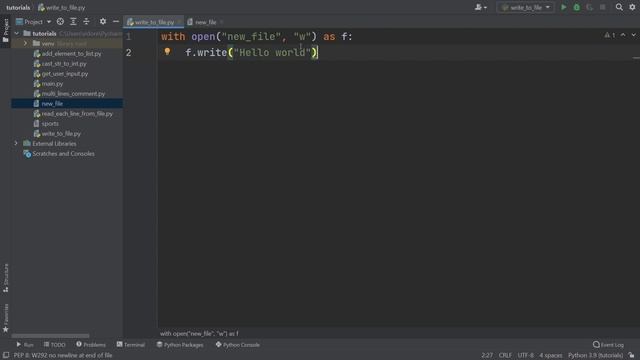Click the editor breadcrumb with open("new_file")
This screenshot has width=640, height=360.
point(199,333)
